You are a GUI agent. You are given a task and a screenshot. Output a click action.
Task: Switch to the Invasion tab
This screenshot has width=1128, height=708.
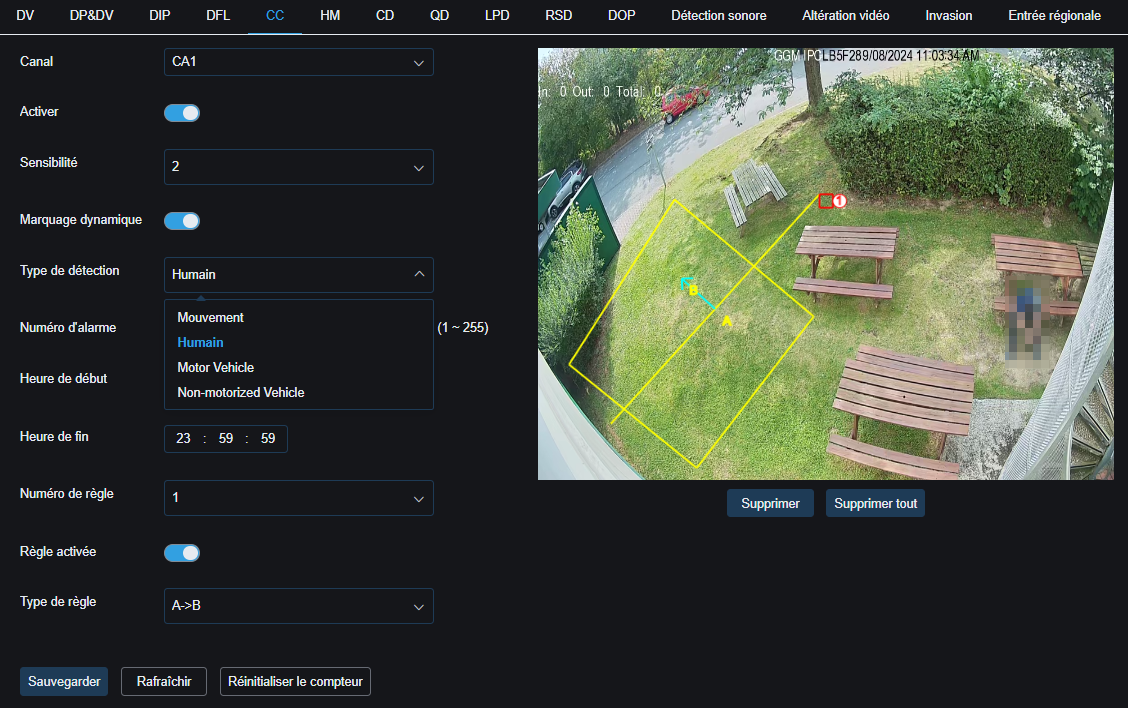tap(948, 16)
